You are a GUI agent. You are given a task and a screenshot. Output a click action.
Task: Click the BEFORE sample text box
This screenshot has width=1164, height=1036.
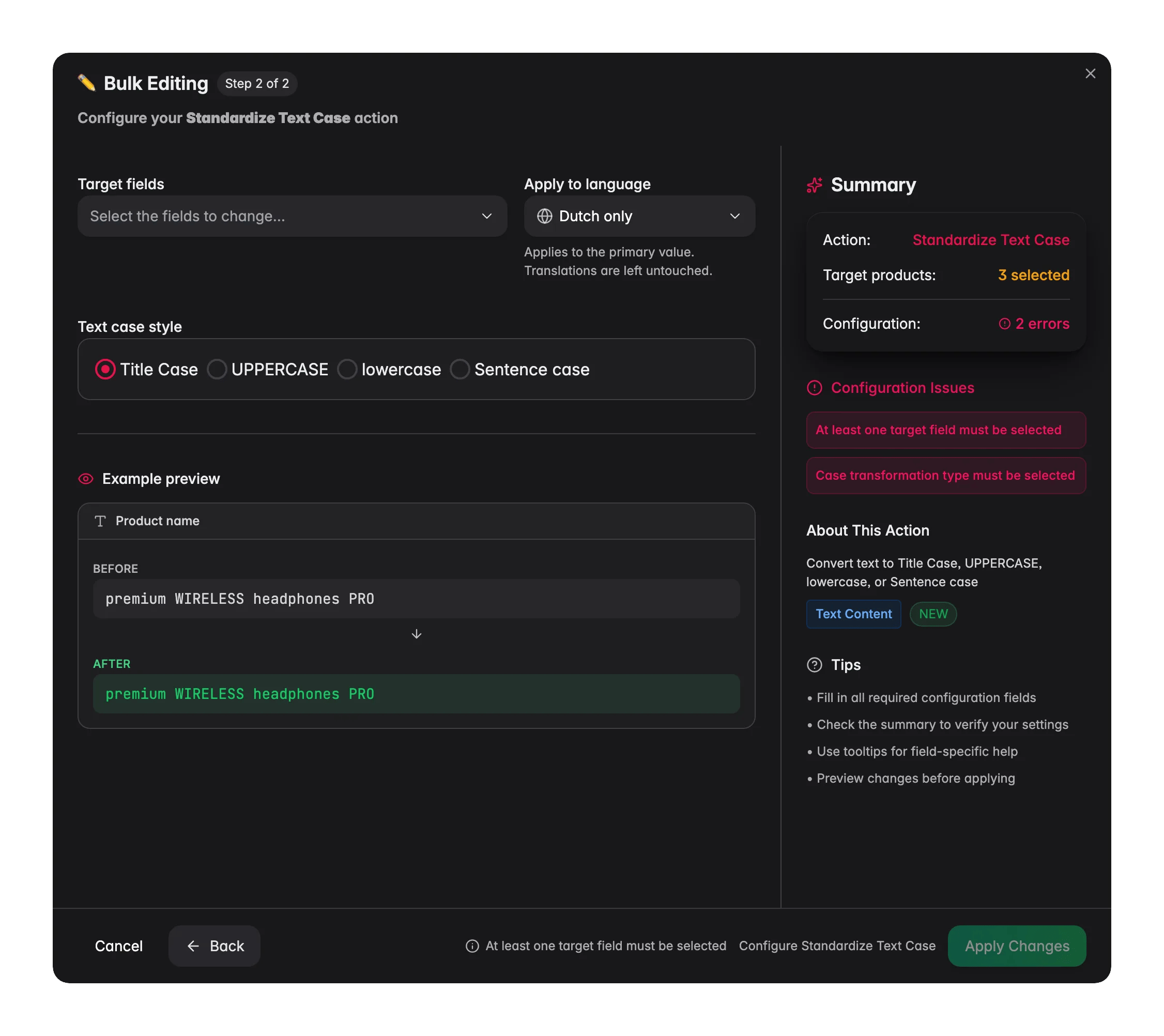416,599
